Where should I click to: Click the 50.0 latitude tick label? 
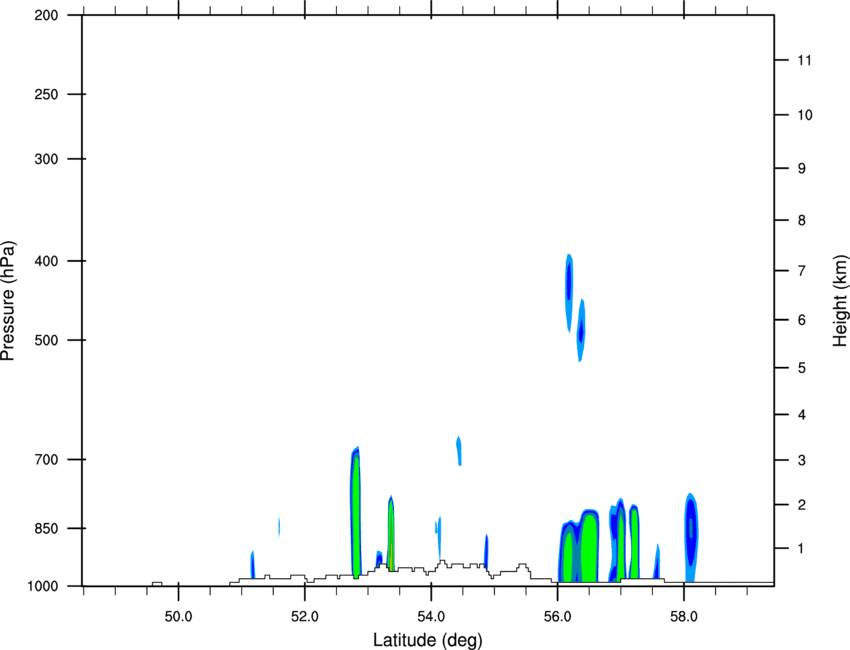pos(178,616)
